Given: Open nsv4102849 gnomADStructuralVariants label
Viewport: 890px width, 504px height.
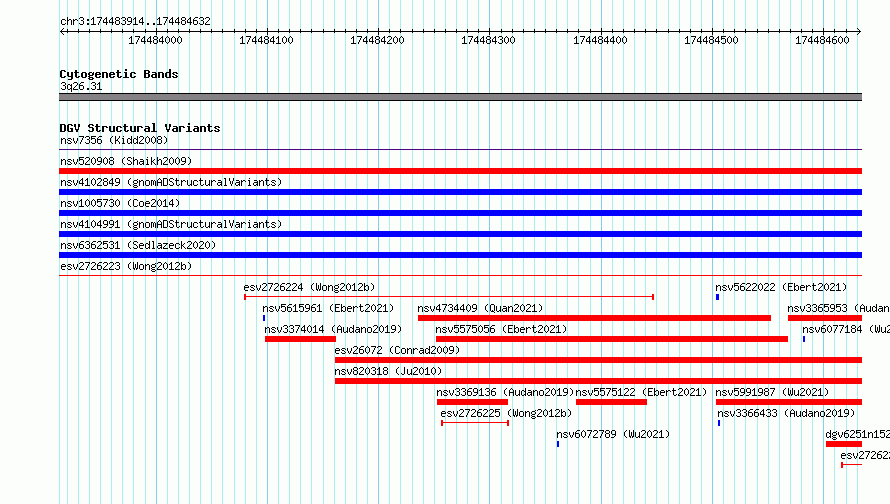Looking at the screenshot, I should pos(171,182).
